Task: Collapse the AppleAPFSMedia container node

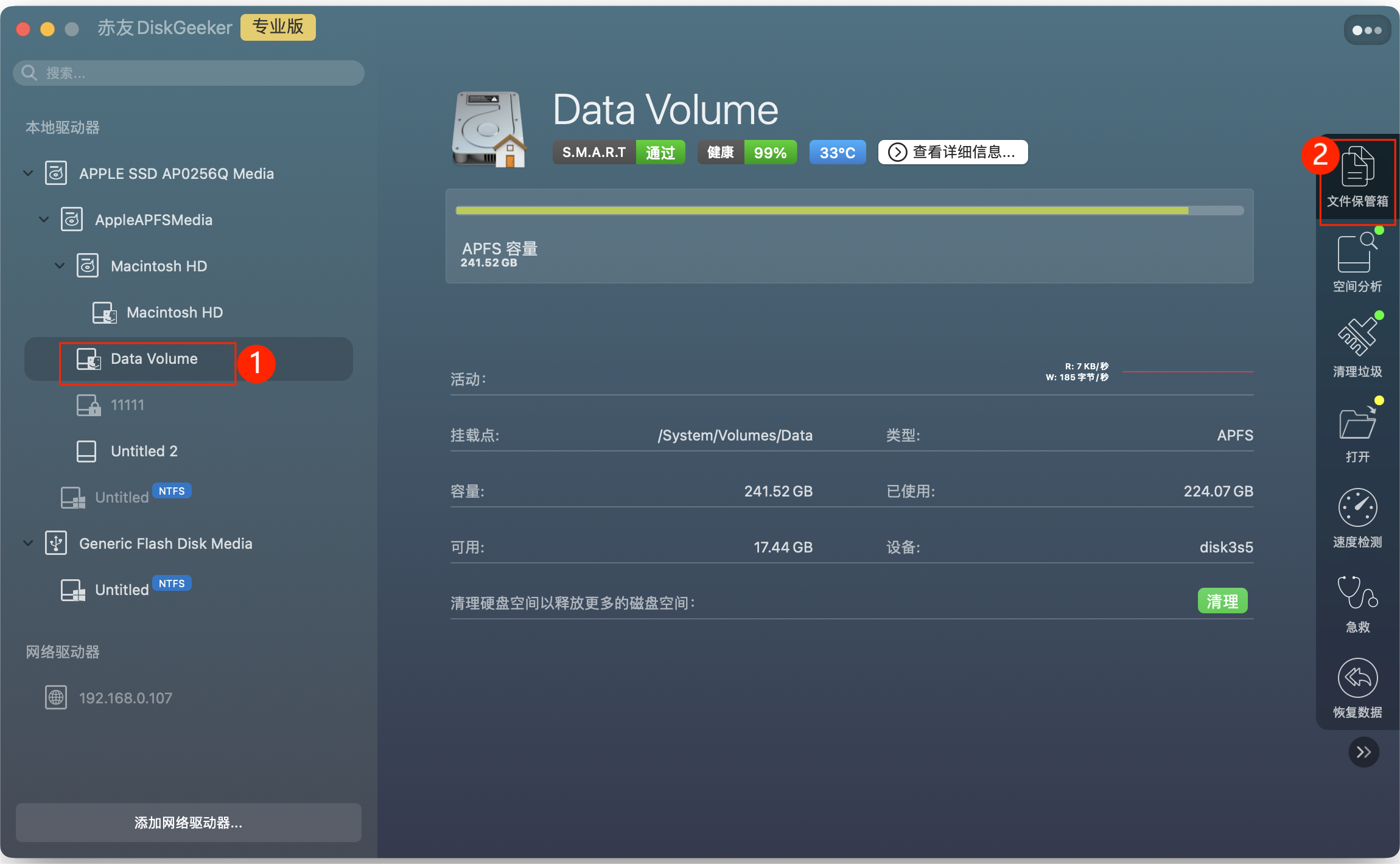Action: [44, 220]
